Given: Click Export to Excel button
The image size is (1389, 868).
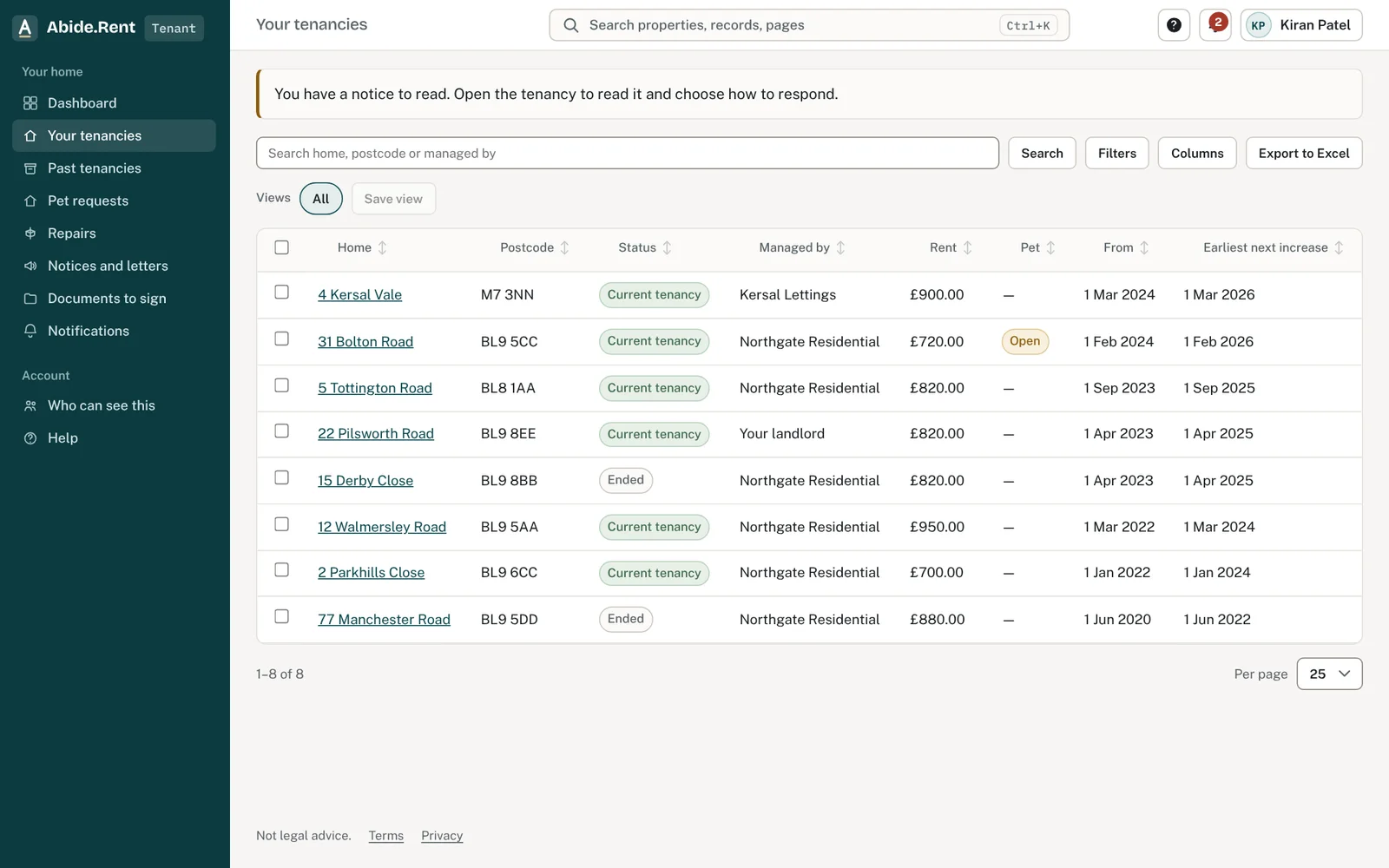Looking at the screenshot, I should (1304, 153).
